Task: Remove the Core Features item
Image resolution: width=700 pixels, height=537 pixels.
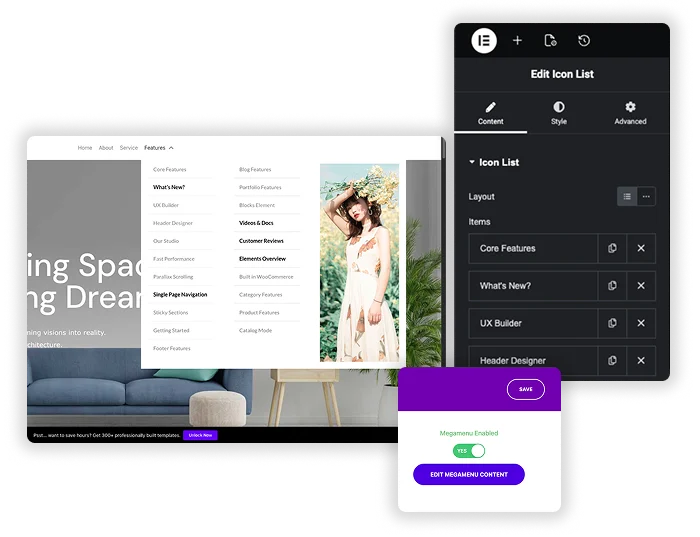Action: (x=641, y=248)
